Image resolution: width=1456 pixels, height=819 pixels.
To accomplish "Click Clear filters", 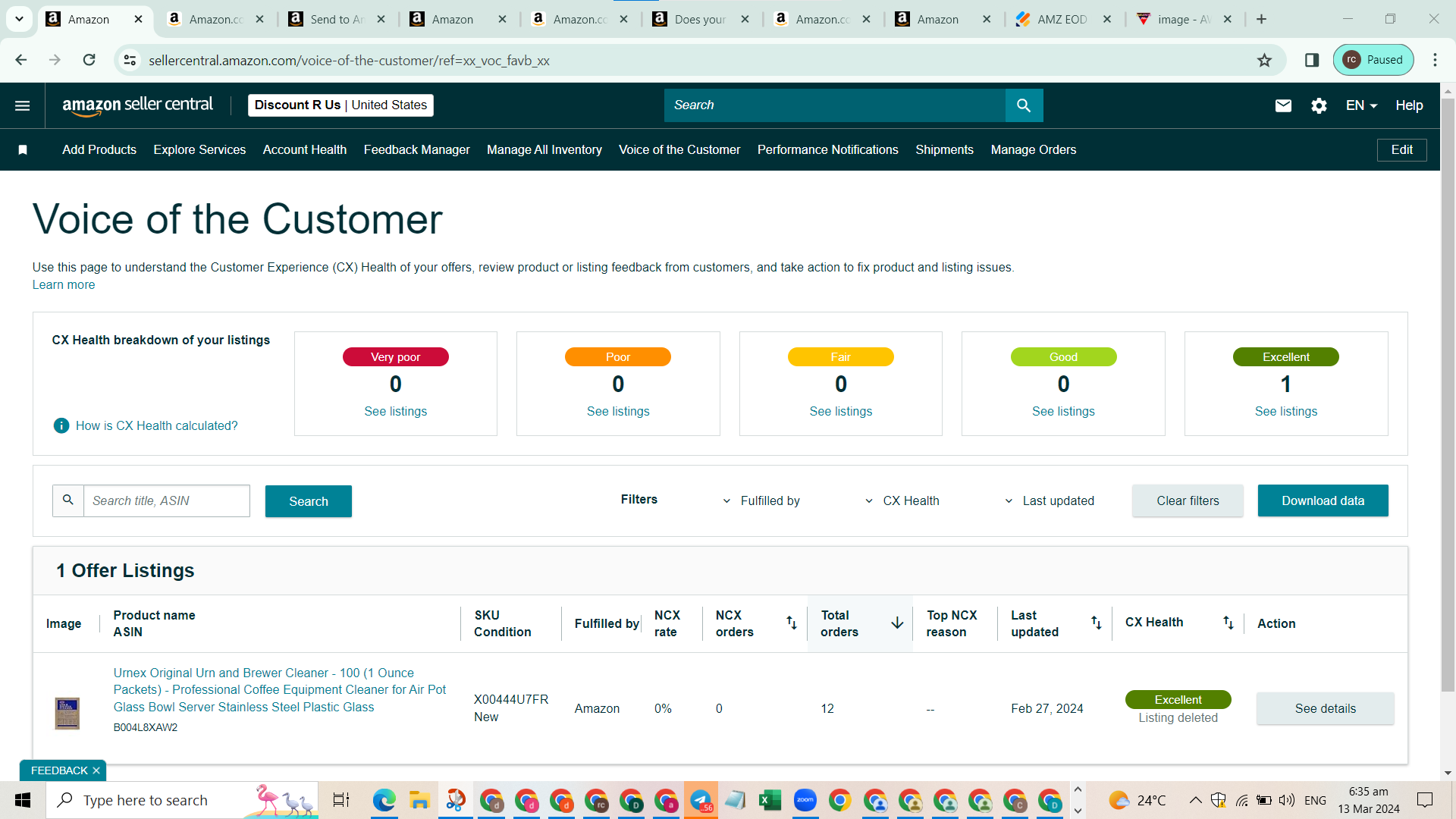I will pyautogui.click(x=1188, y=500).
